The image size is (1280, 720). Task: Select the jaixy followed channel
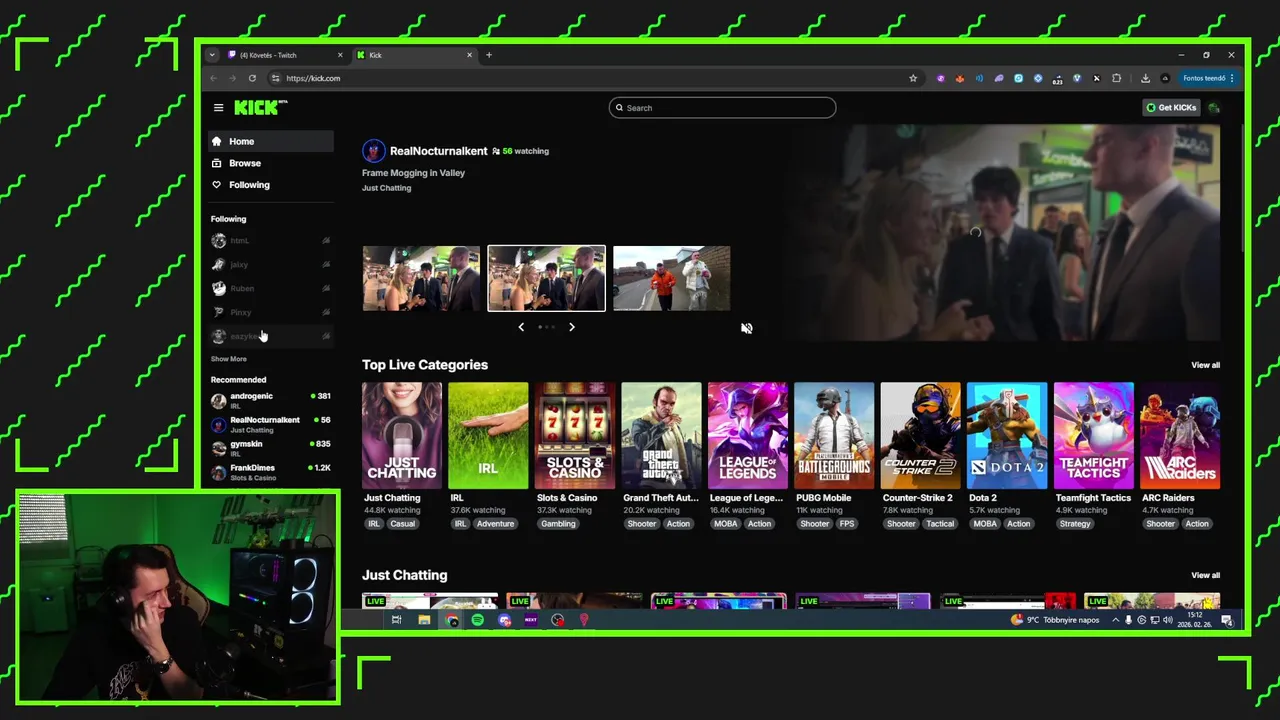point(271,264)
